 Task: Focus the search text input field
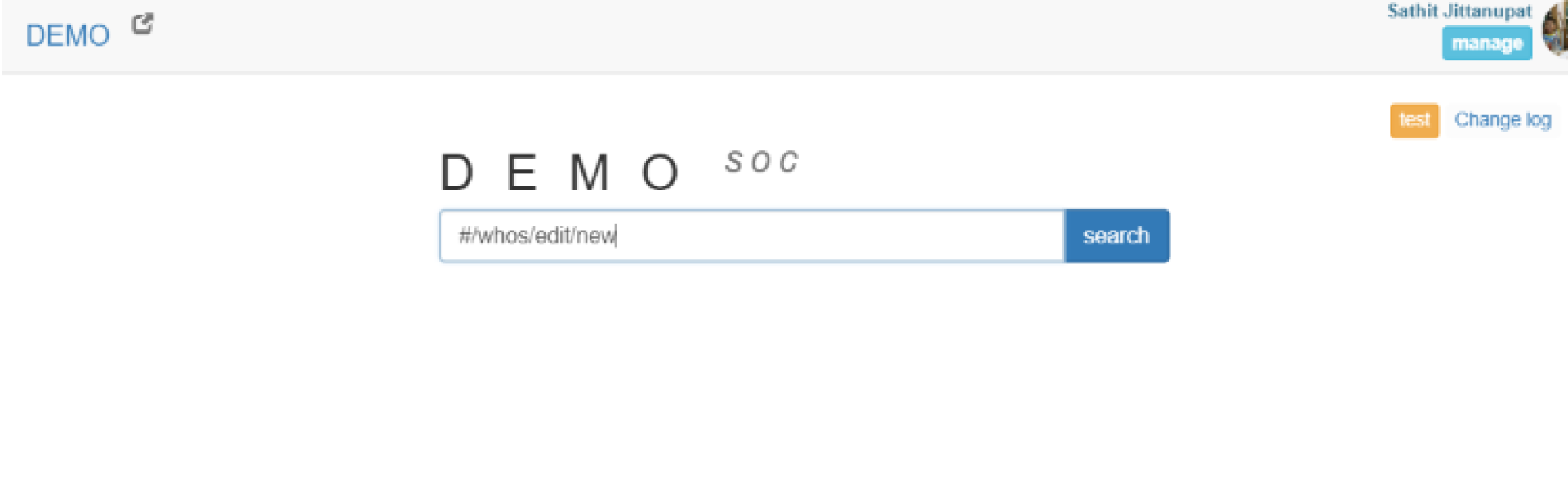(751, 236)
